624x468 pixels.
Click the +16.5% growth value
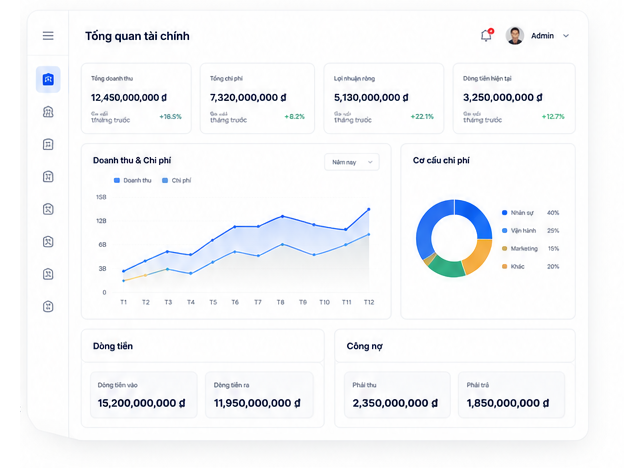(170, 117)
